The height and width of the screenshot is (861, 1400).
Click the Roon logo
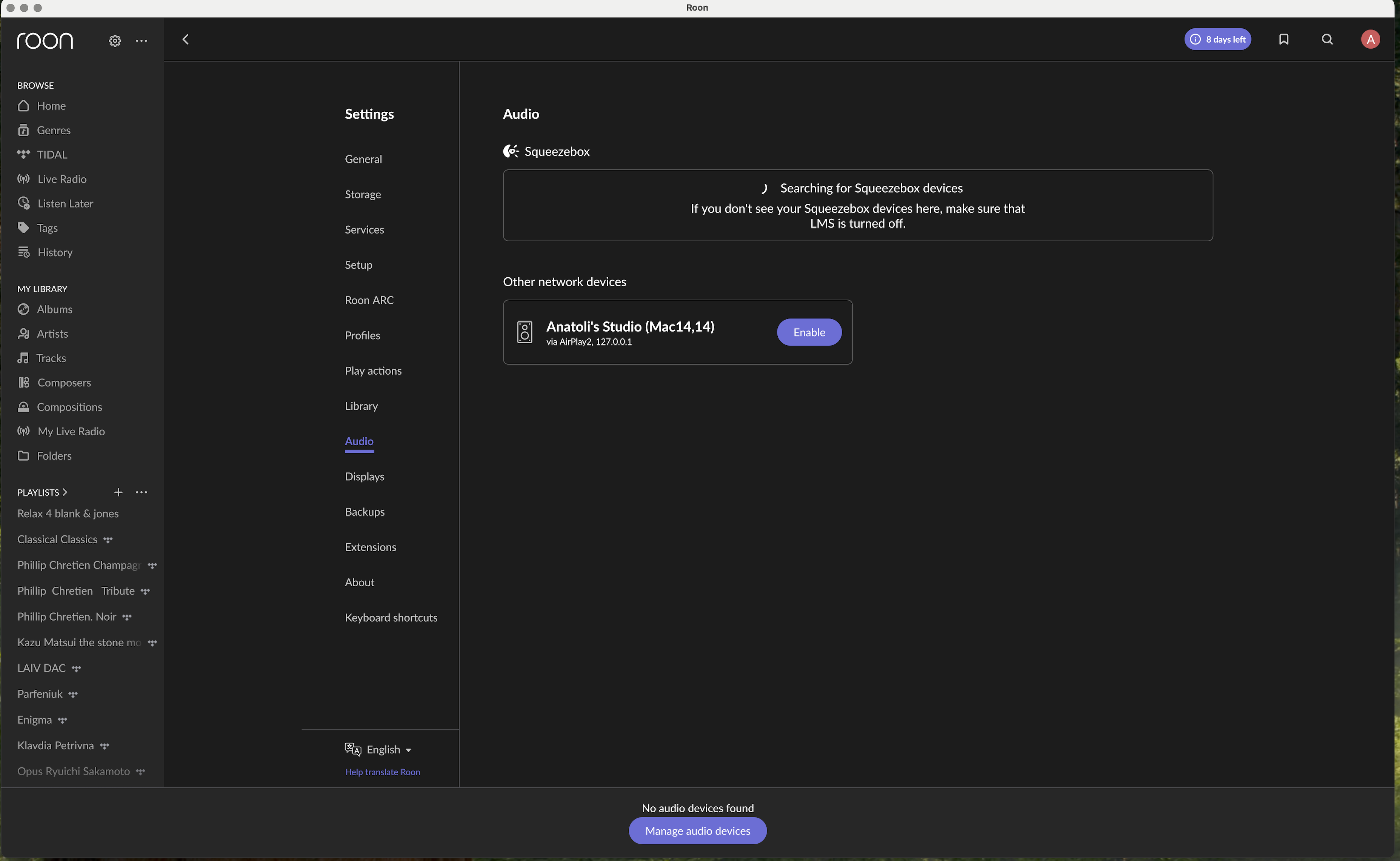click(x=45, y=40)
